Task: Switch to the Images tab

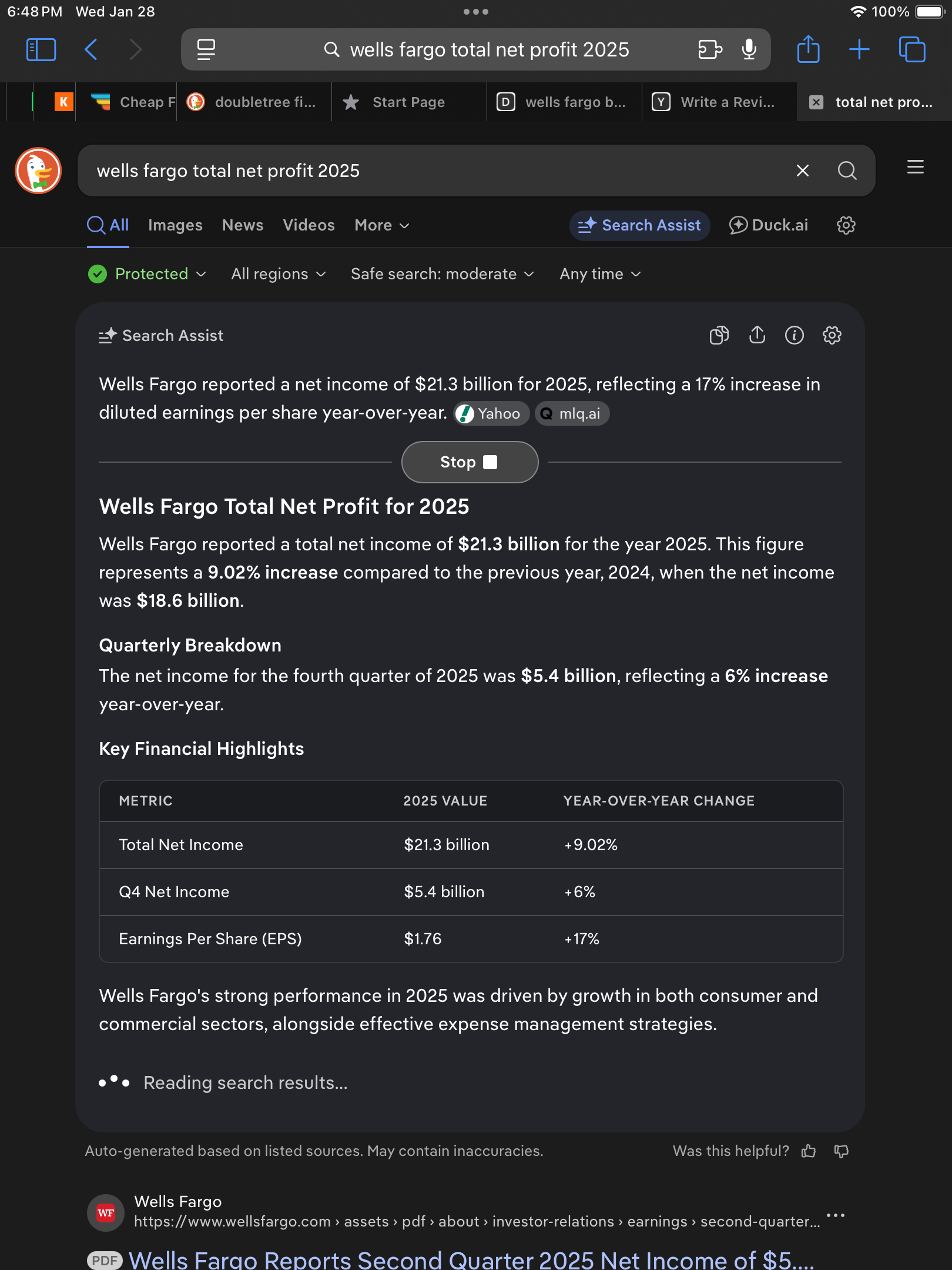Action: 175,225
